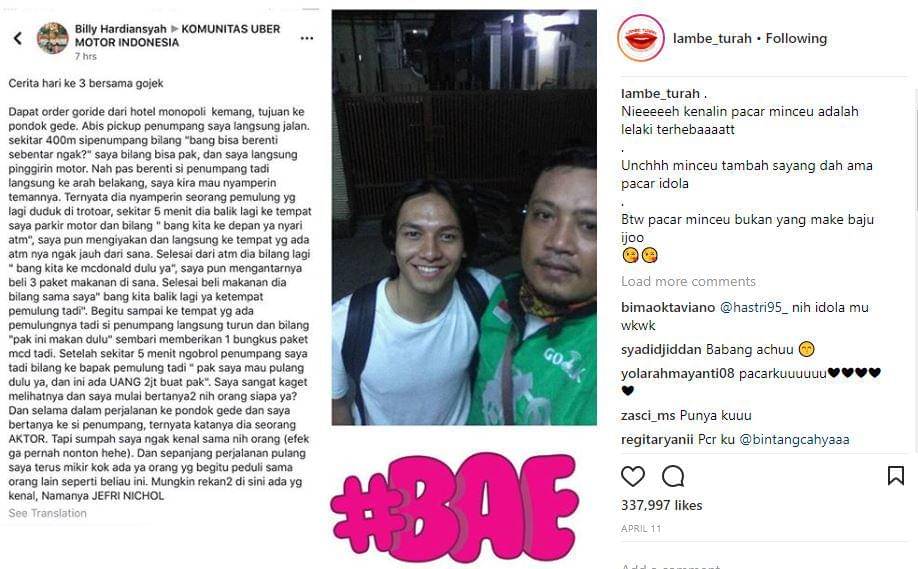Expand Load more comments
Viewport: 918px width, 569px height.
688,282
